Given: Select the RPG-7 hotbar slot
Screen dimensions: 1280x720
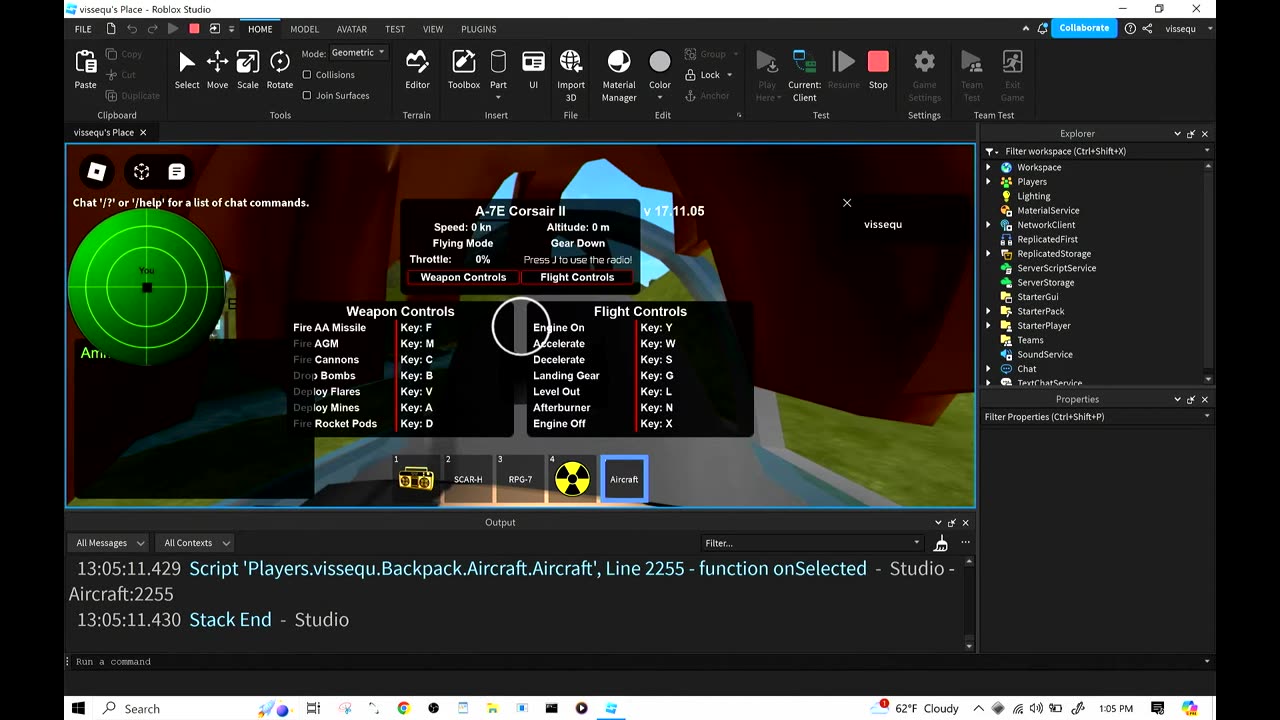Looking at the screenshot, I should click(x=520, y=479).
